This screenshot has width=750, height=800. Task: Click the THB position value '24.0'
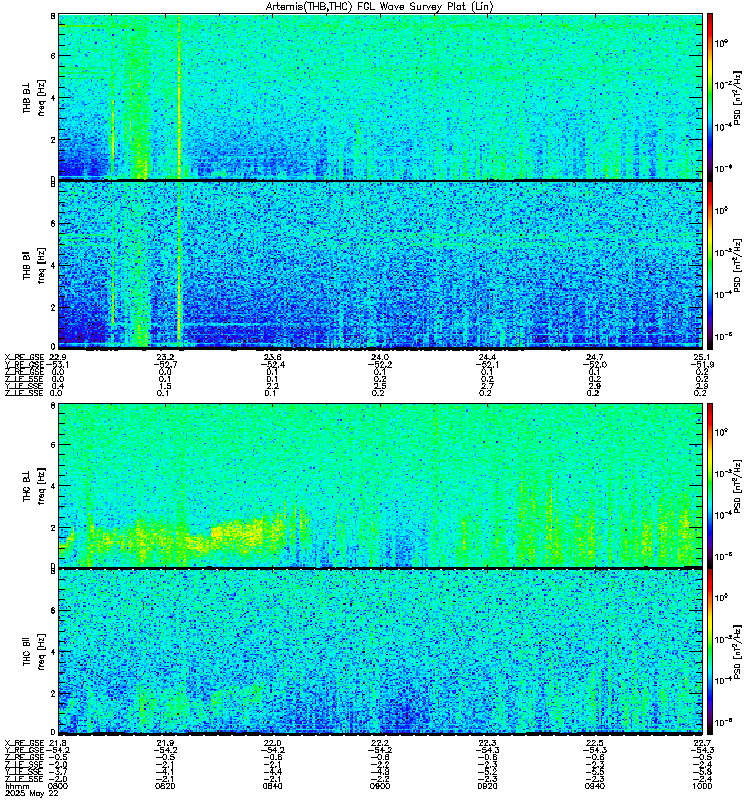(x=380, y=357)
